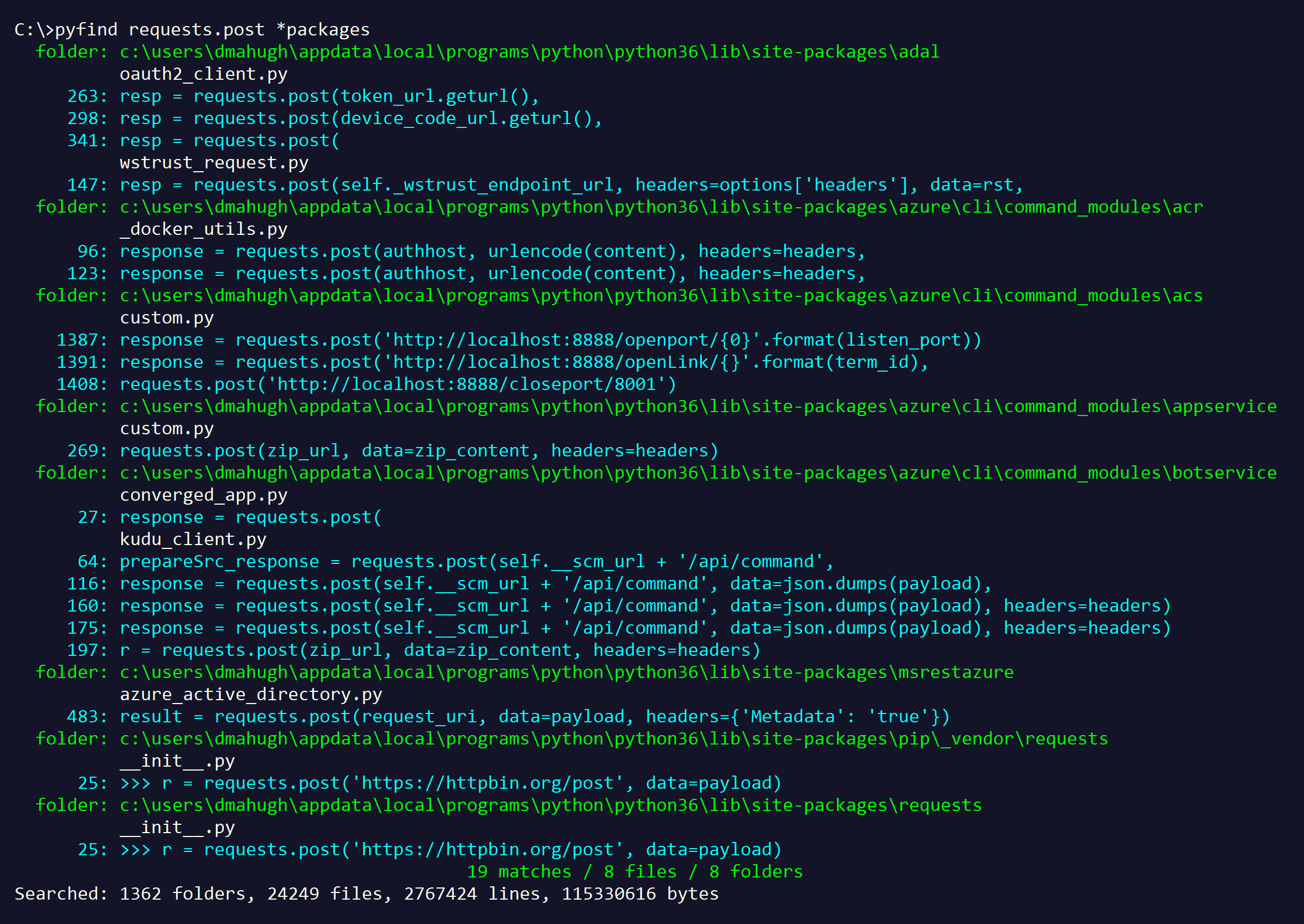1304x924 pixels.
Task: Click line 269 requests.post(zip_url
Action: pos(393,451)
